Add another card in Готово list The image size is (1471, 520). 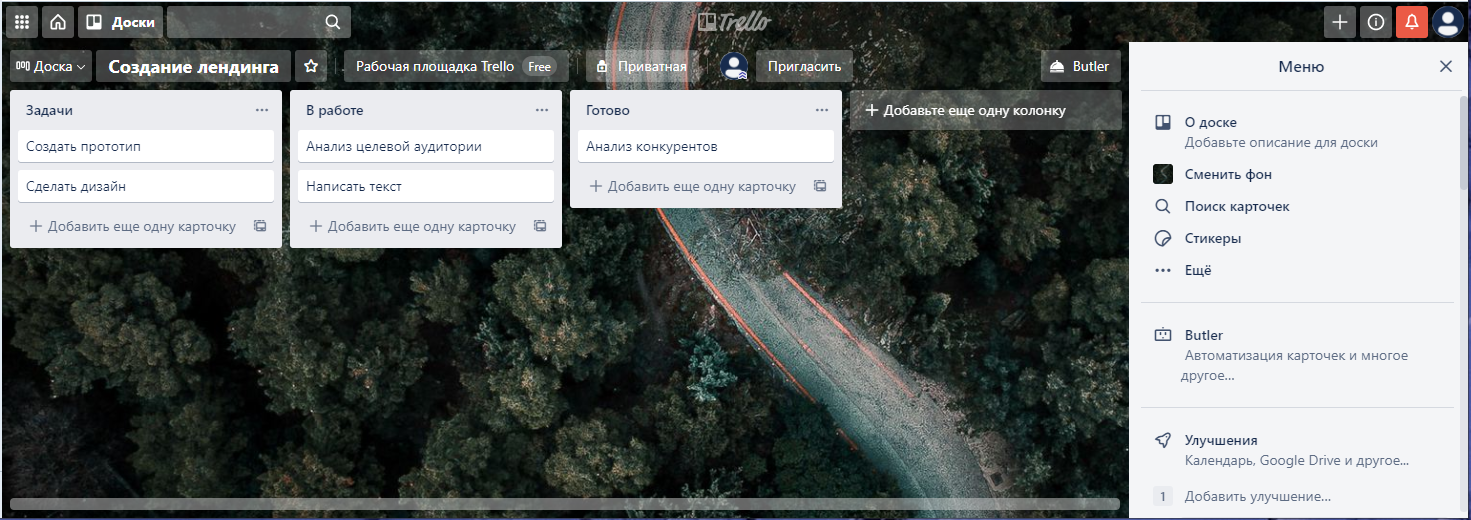point(692,186)
